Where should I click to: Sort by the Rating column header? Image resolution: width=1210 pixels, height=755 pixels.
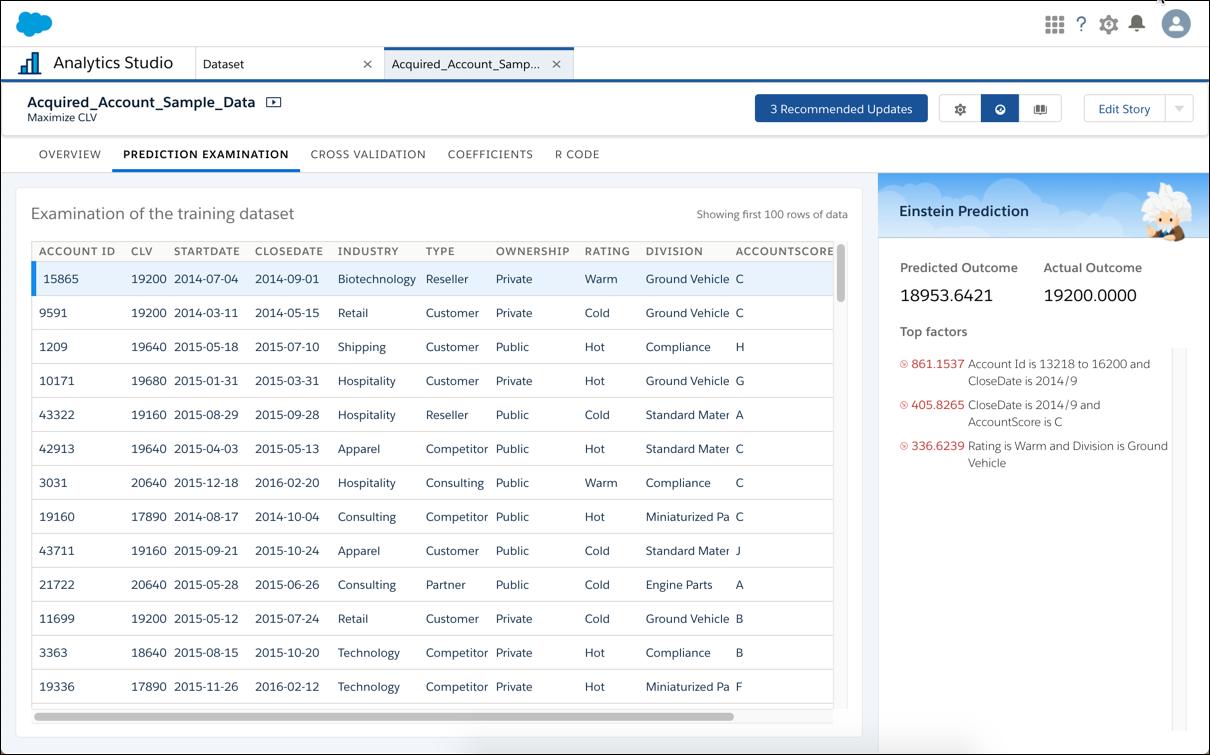click(x=608, y=251)
